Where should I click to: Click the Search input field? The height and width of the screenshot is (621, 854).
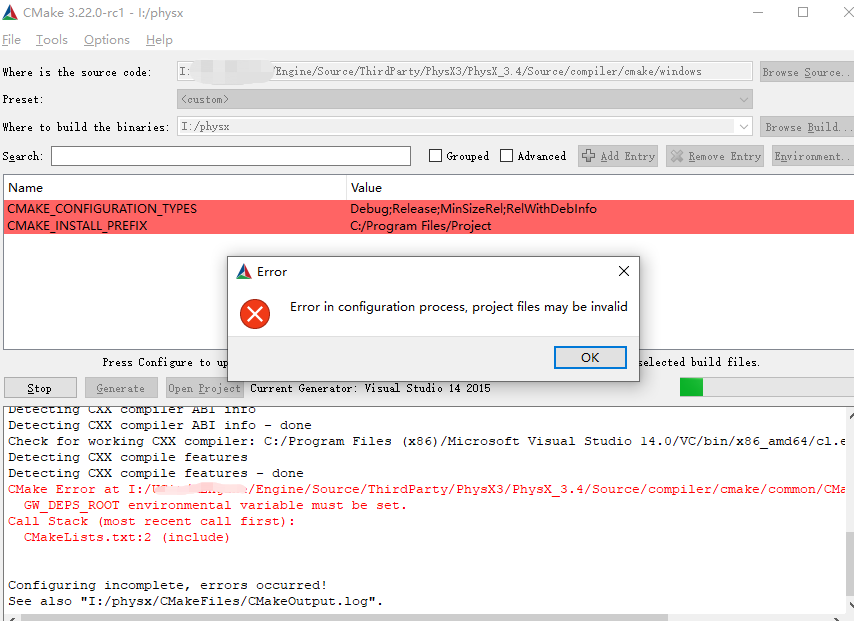231,156
